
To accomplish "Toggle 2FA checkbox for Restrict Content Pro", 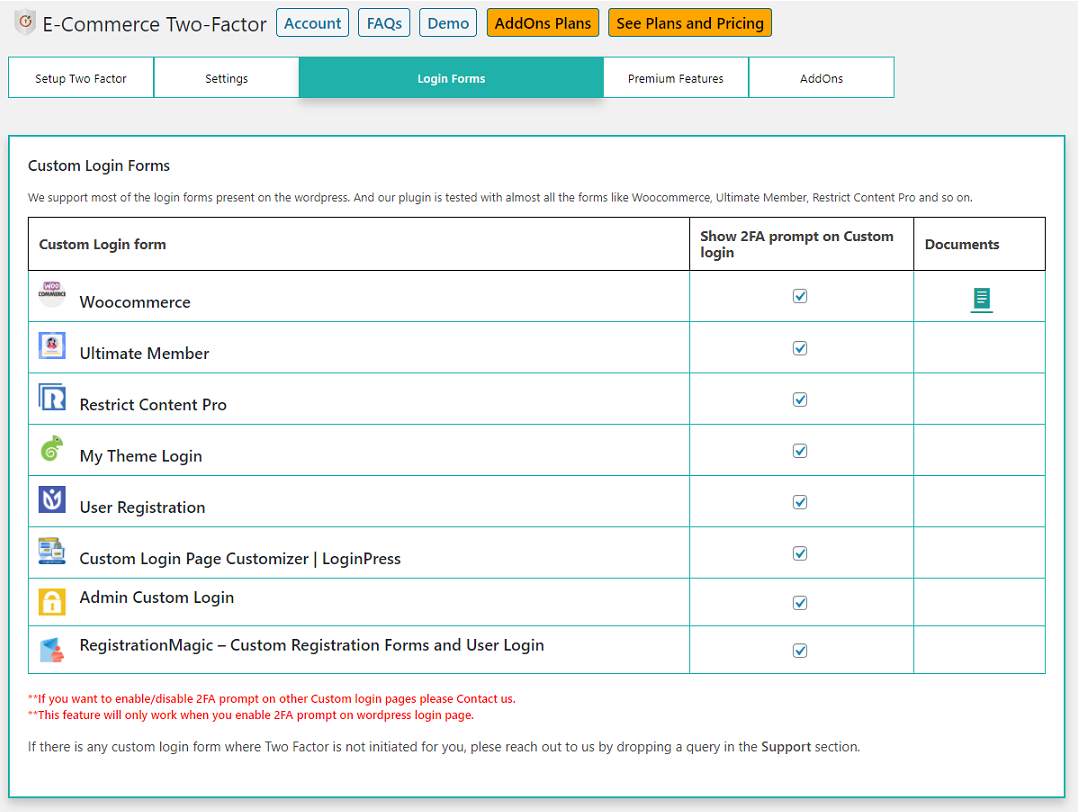I will (x=800, y=399).
